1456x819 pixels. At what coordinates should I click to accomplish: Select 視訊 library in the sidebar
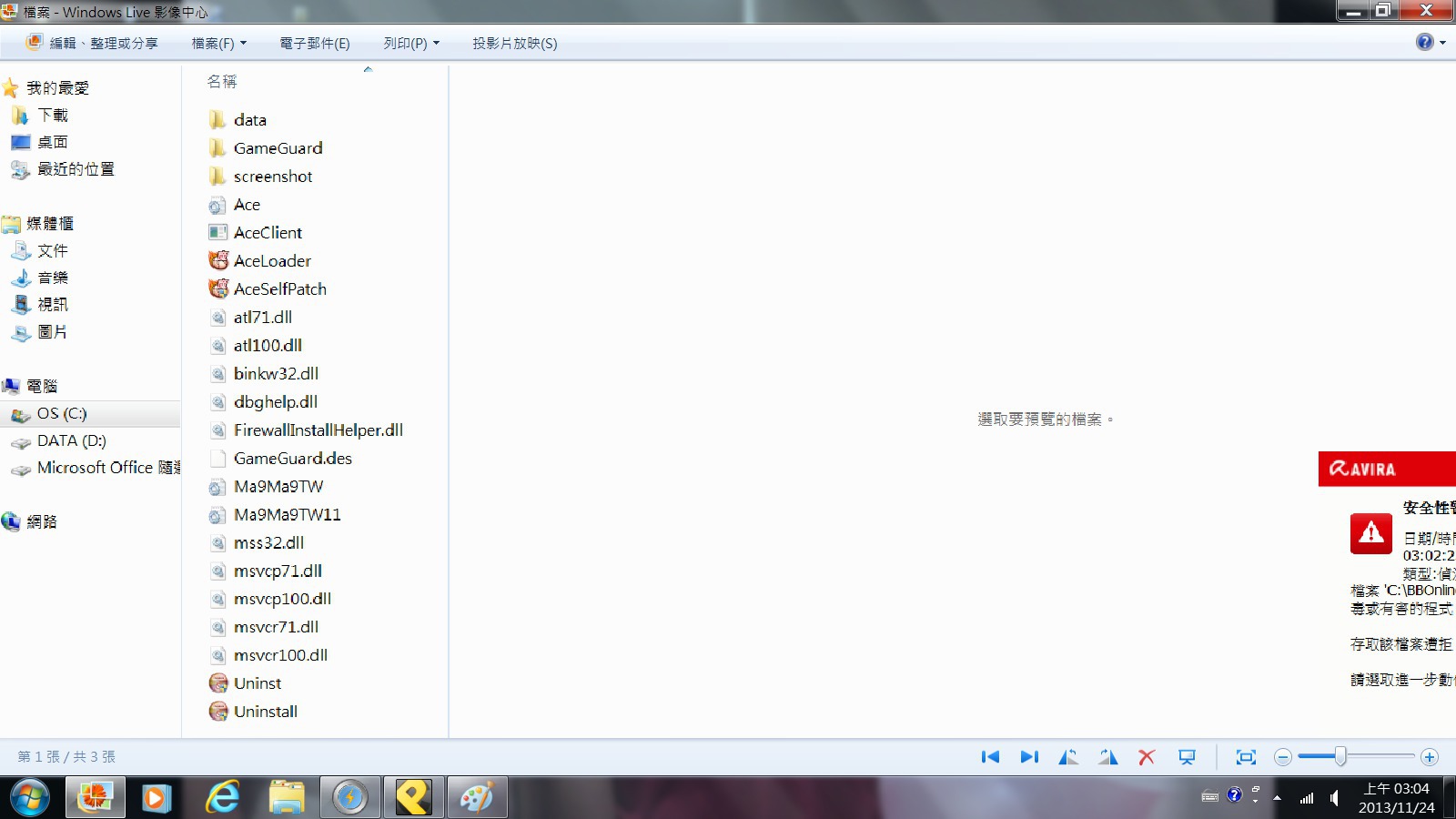click(x=53, y=304)
